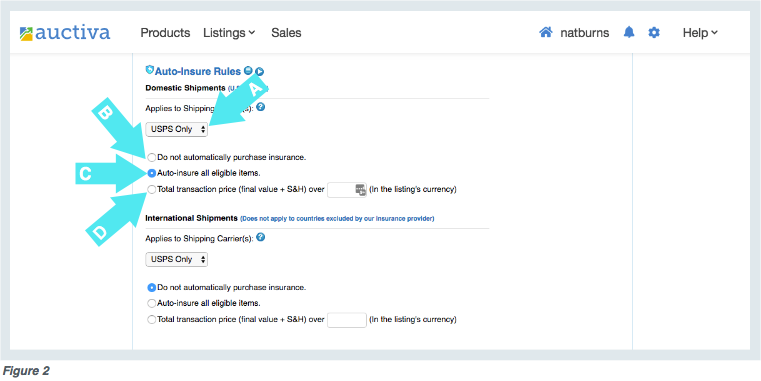
Task: Open the Products menu item
Action: tap(165, 33)
